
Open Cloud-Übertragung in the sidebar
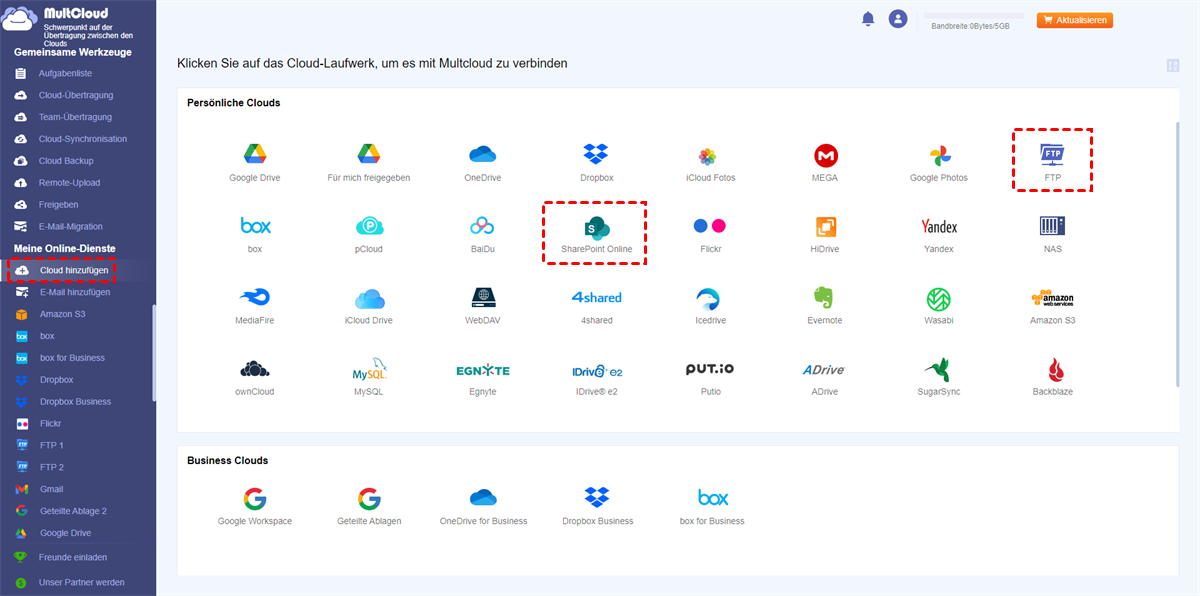[78, 95]
